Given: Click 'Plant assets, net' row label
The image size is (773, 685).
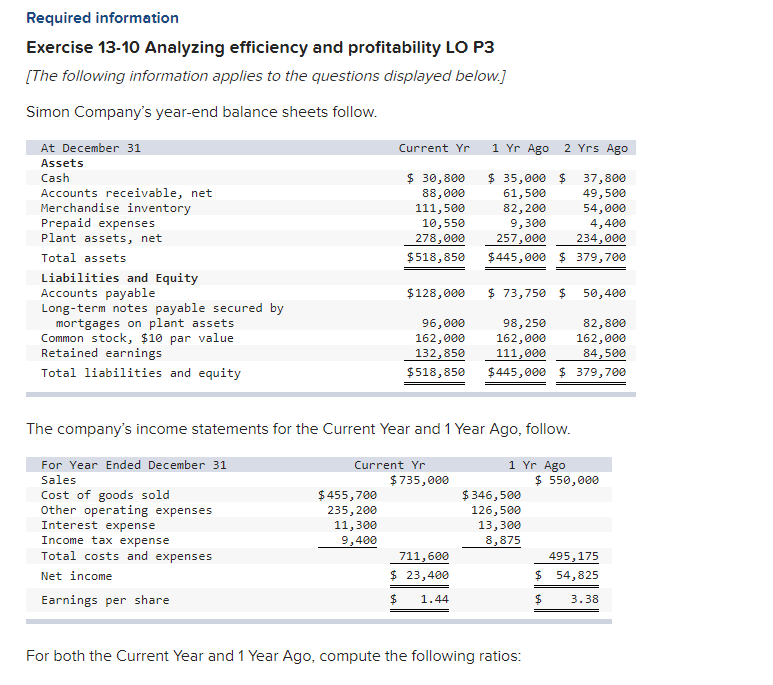Looking at the screenshot, I should coord(102,238).
